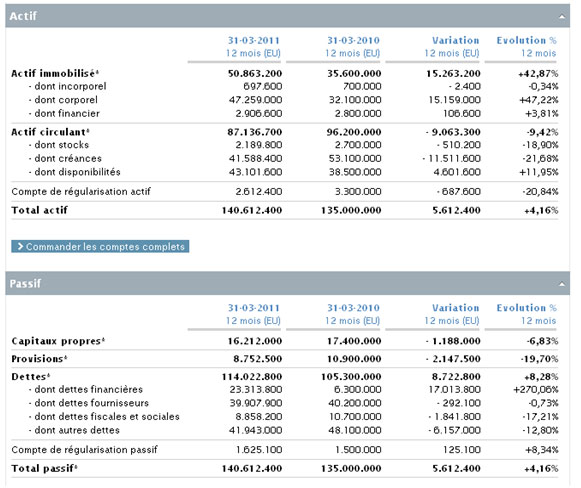Select dont dettes fiscales et sociales label
Viewport: 581px width, 488px height.
point(104,416)
